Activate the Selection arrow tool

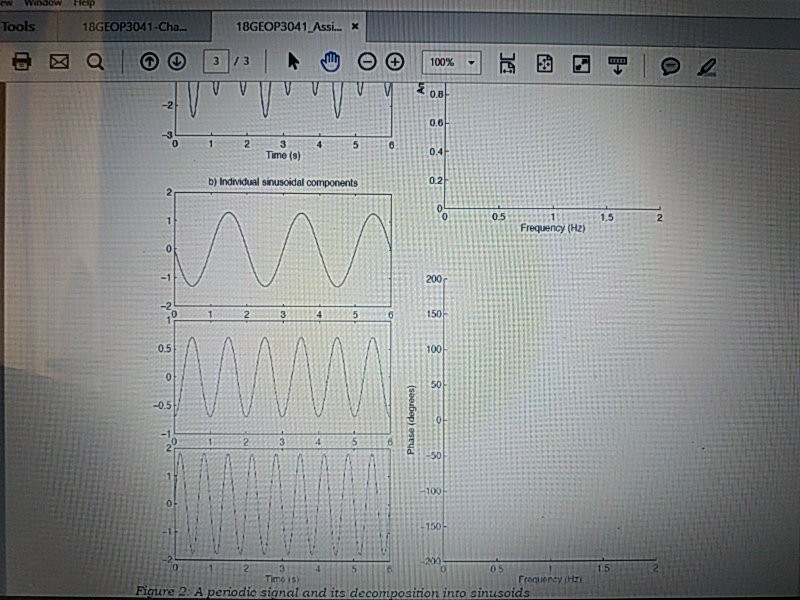(x=295, y=60)
